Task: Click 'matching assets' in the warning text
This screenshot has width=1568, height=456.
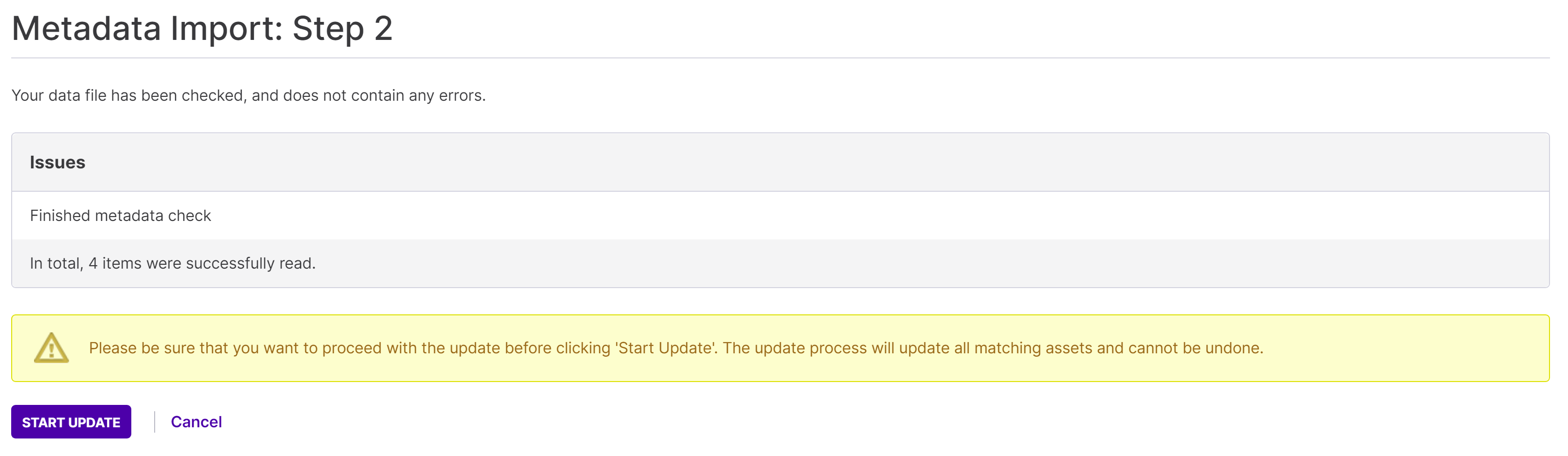Action: [x=1033, y=347]
